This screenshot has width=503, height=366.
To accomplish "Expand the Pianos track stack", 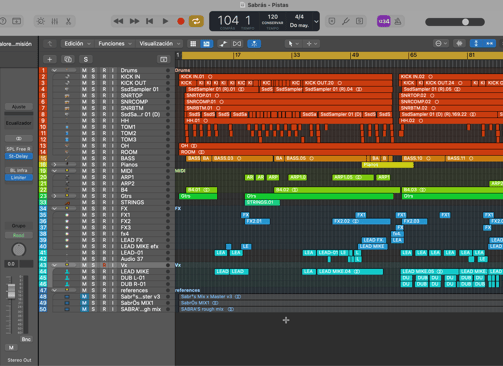I will [54, 165].
